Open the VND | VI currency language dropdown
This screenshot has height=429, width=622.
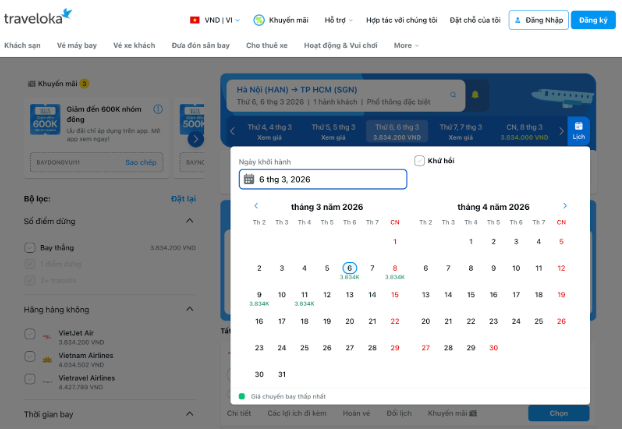tap(214, 19)
